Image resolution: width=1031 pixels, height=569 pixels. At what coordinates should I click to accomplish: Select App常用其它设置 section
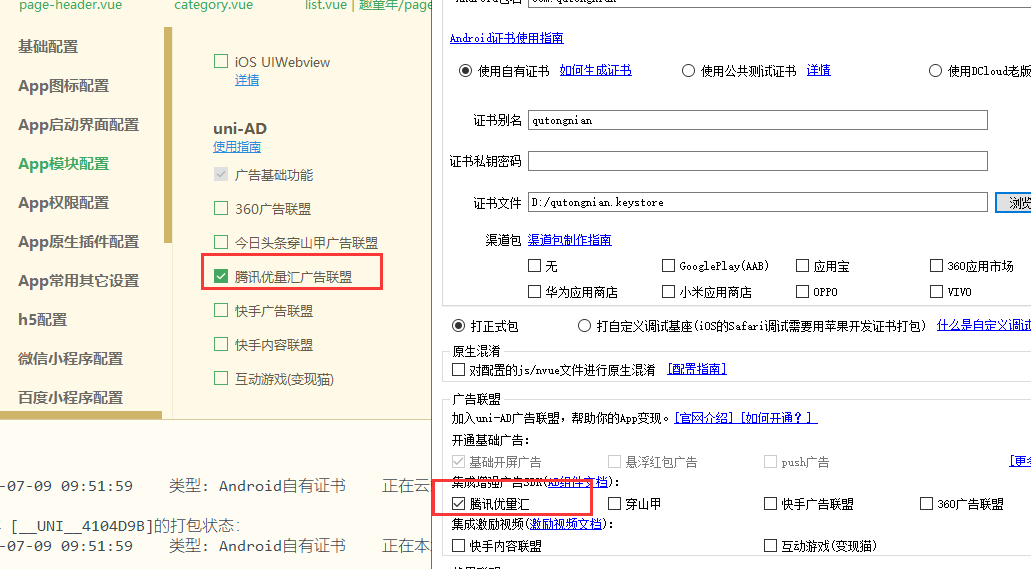78,281
